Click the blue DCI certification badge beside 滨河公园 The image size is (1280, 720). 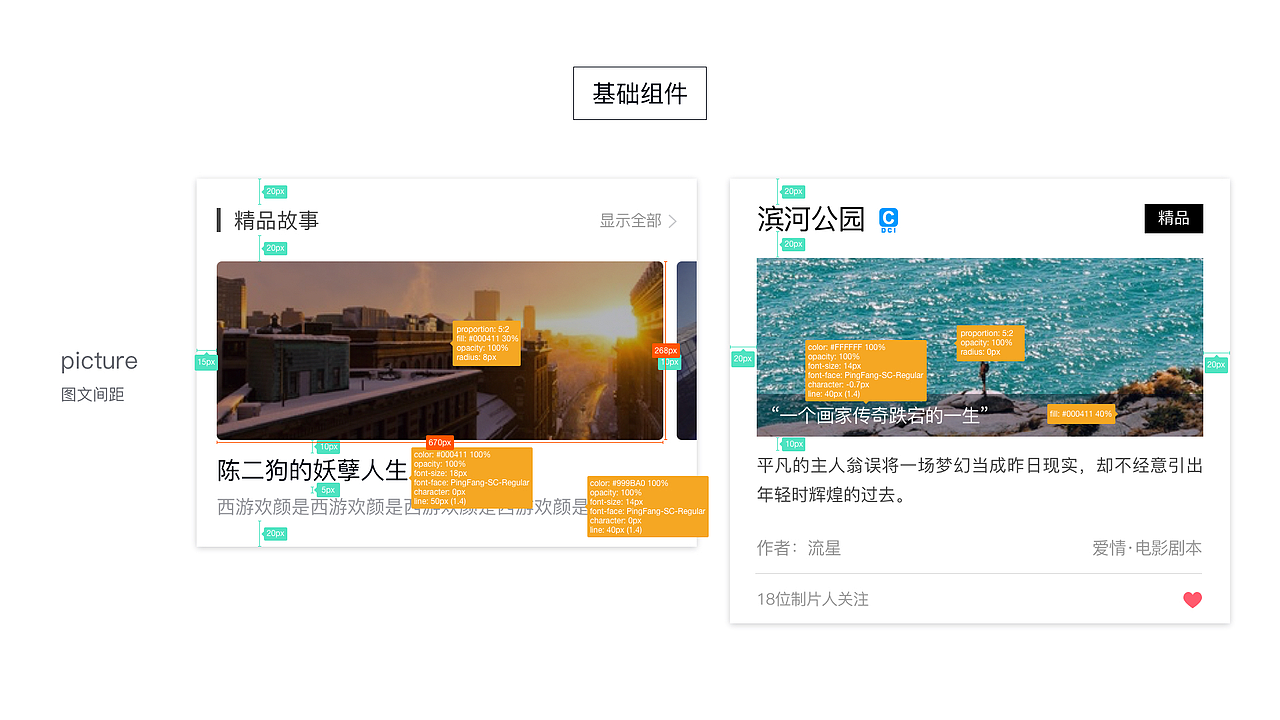(x=889, y=219)
